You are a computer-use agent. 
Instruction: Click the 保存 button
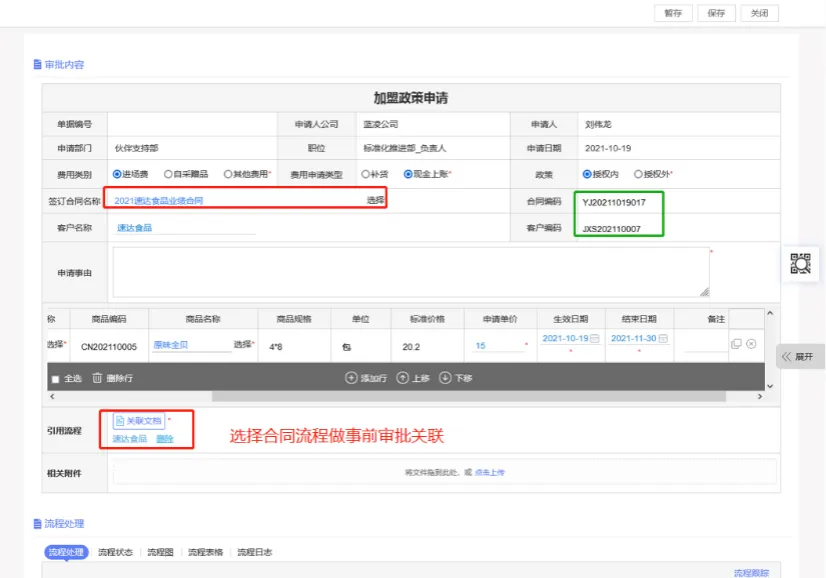click(716, 13)
